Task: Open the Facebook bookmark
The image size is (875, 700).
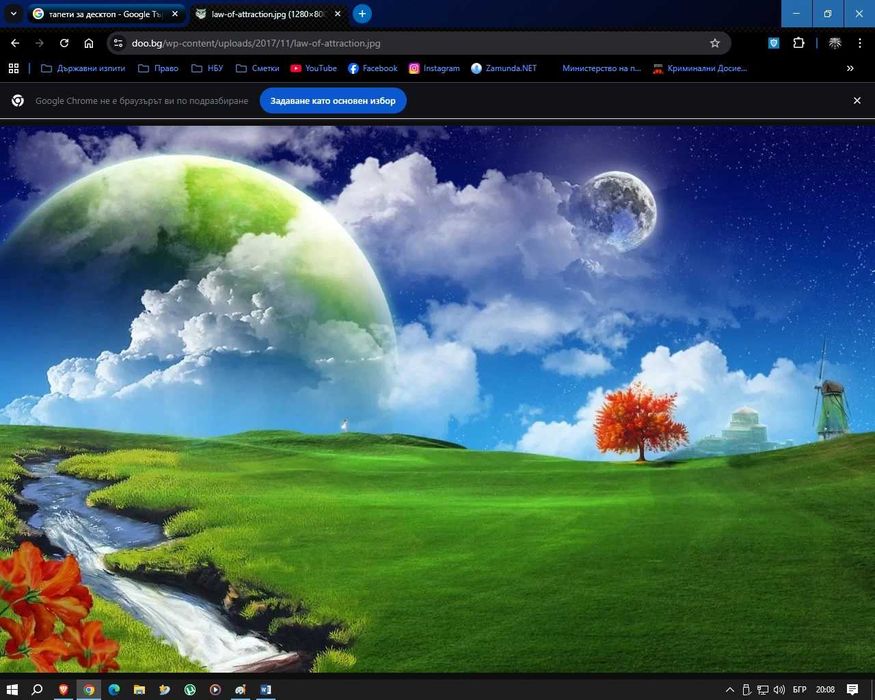Action: tap(373, 68)
